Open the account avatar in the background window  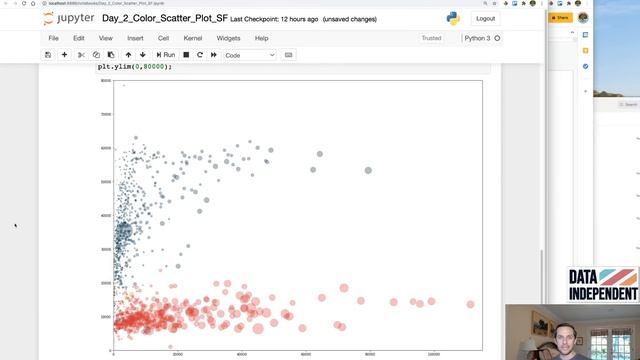click(583, 18)
